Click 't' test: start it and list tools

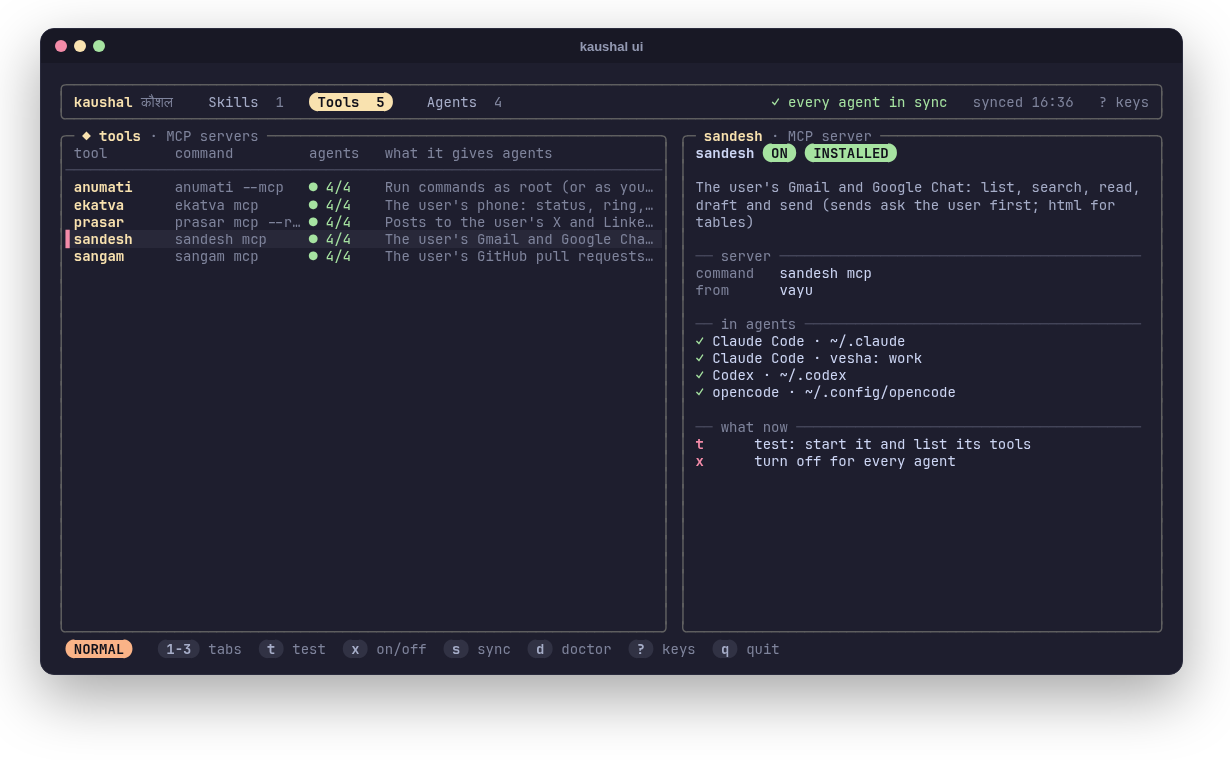coord(863,444)
